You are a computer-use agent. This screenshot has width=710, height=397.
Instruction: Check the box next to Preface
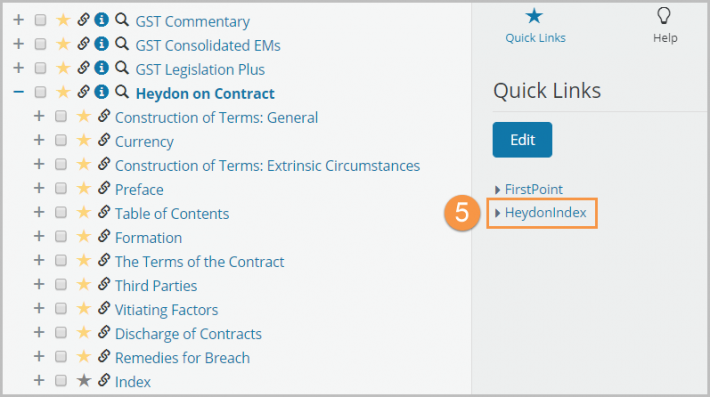coord(61,188)
